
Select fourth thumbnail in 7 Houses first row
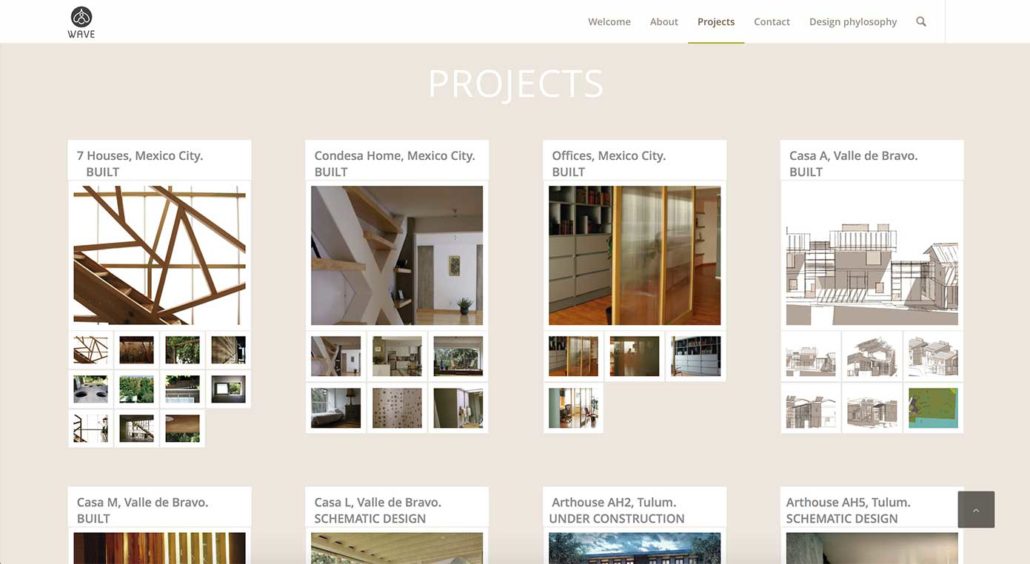point(229,350)
